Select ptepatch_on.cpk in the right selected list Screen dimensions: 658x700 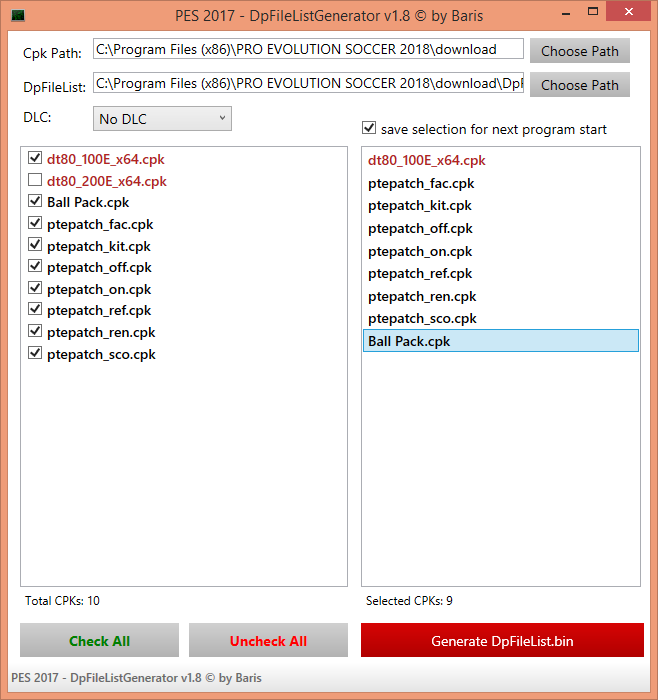(501, 251)
